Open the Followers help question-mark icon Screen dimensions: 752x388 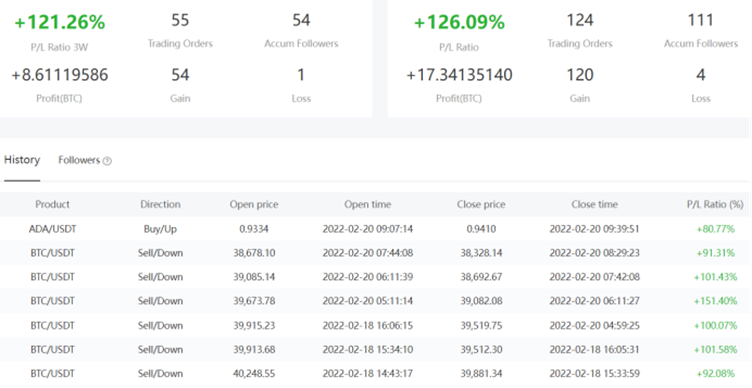107,161
